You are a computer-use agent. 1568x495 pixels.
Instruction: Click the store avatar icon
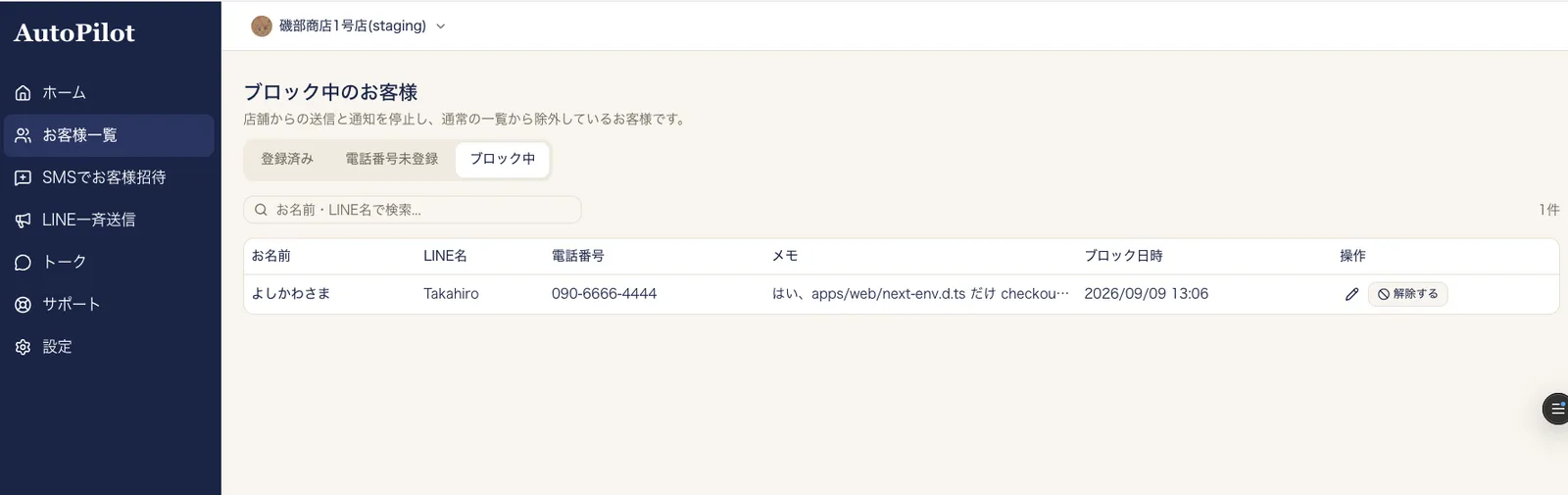tap(262, 26)
